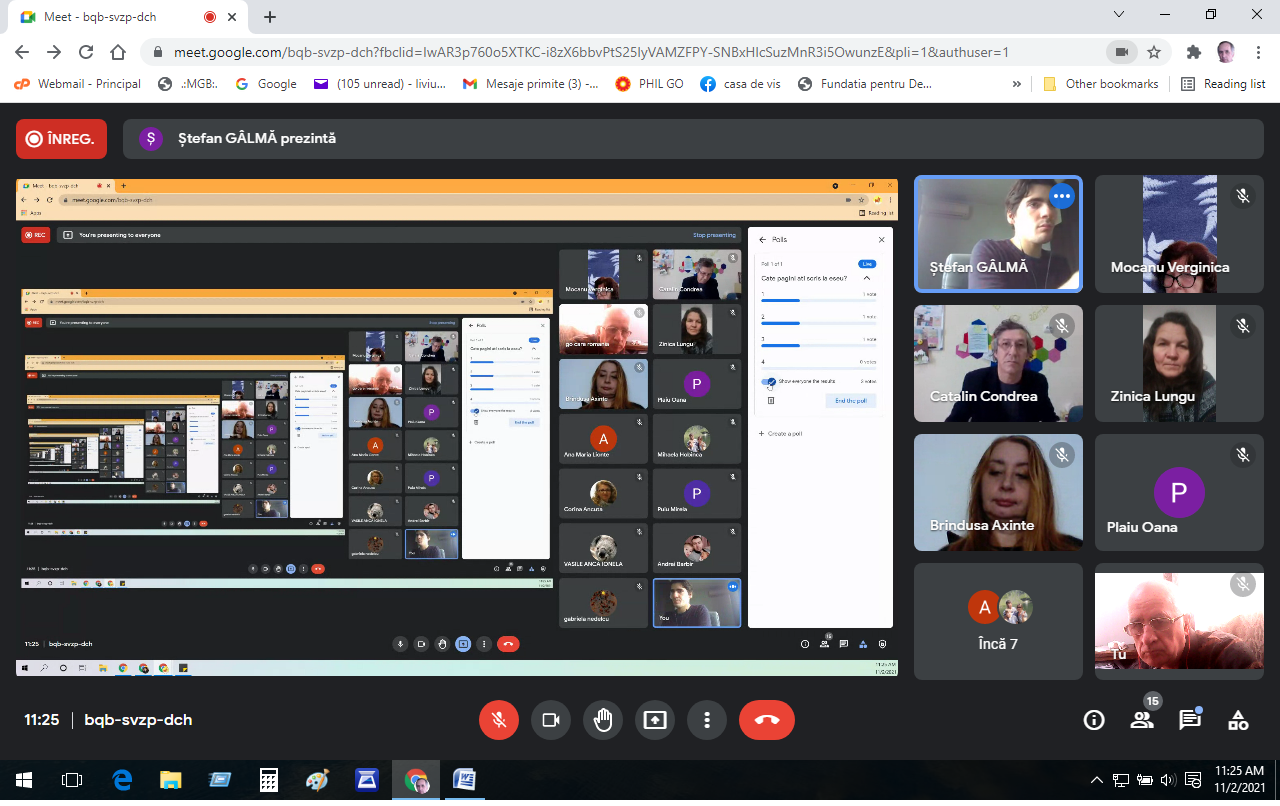Viewport: 1280px width, 806px height.
Task: Bookmark this page with star icon
Action: 1154,52
